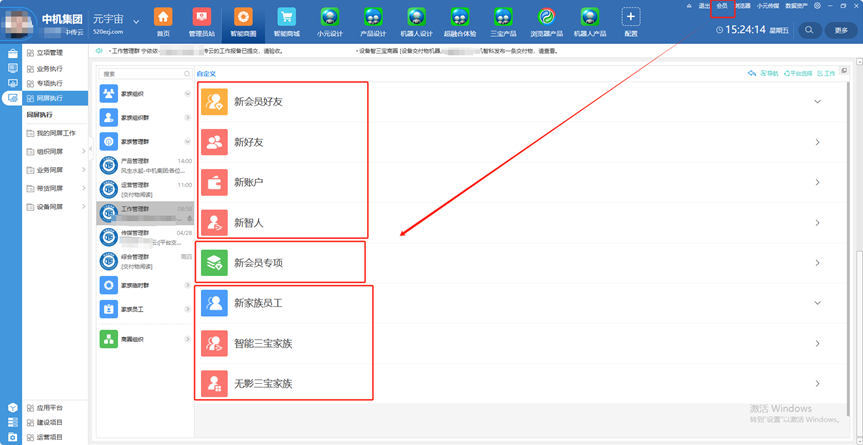Open the 三宝产品 app icon

point(503,17)
